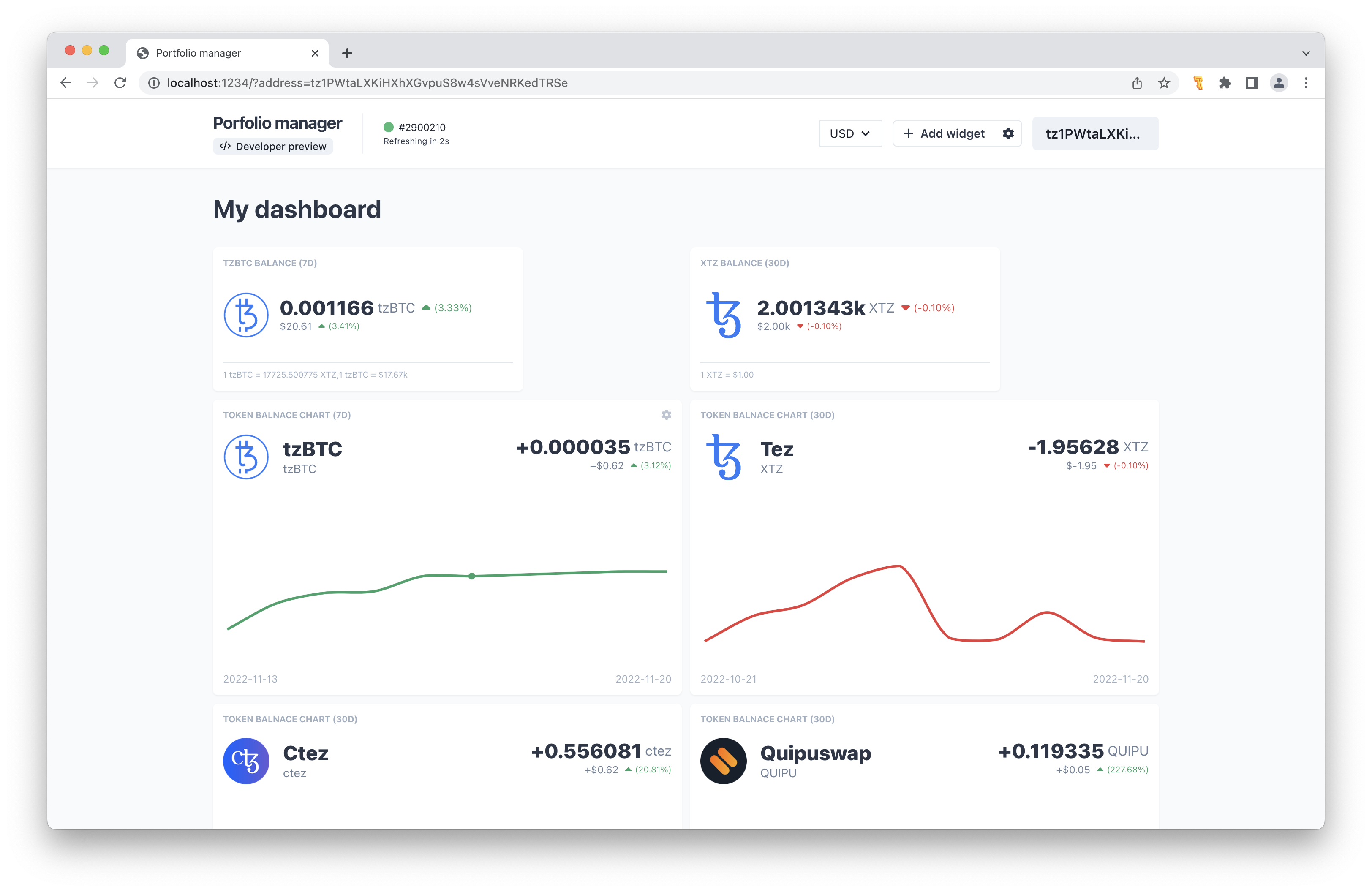Select the Portfolio manager browser tab
The image size is (1372, 892).
219,53
